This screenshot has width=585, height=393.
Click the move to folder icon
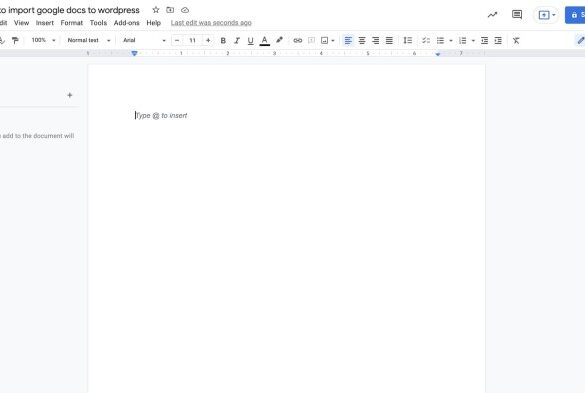pyautogui.click(x=170, y=10)
